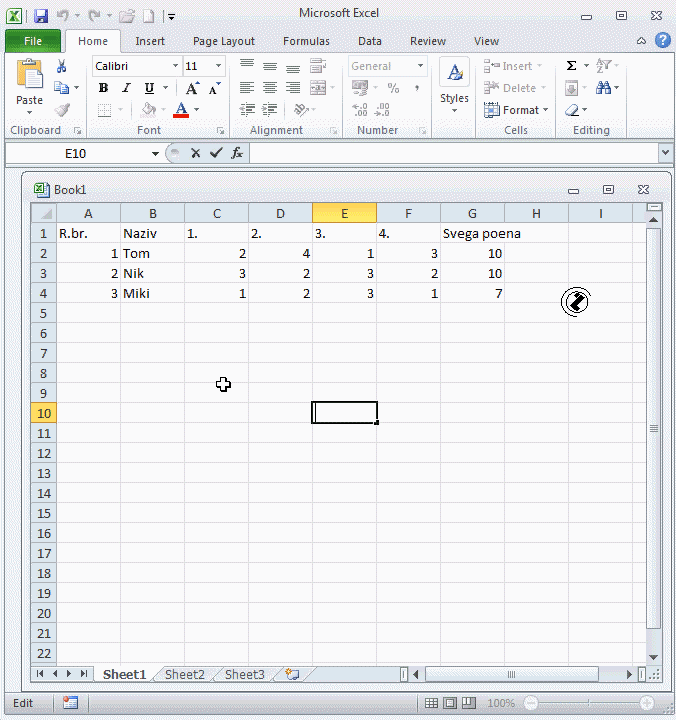Select the Format Painter brush

tap(61, 110)
